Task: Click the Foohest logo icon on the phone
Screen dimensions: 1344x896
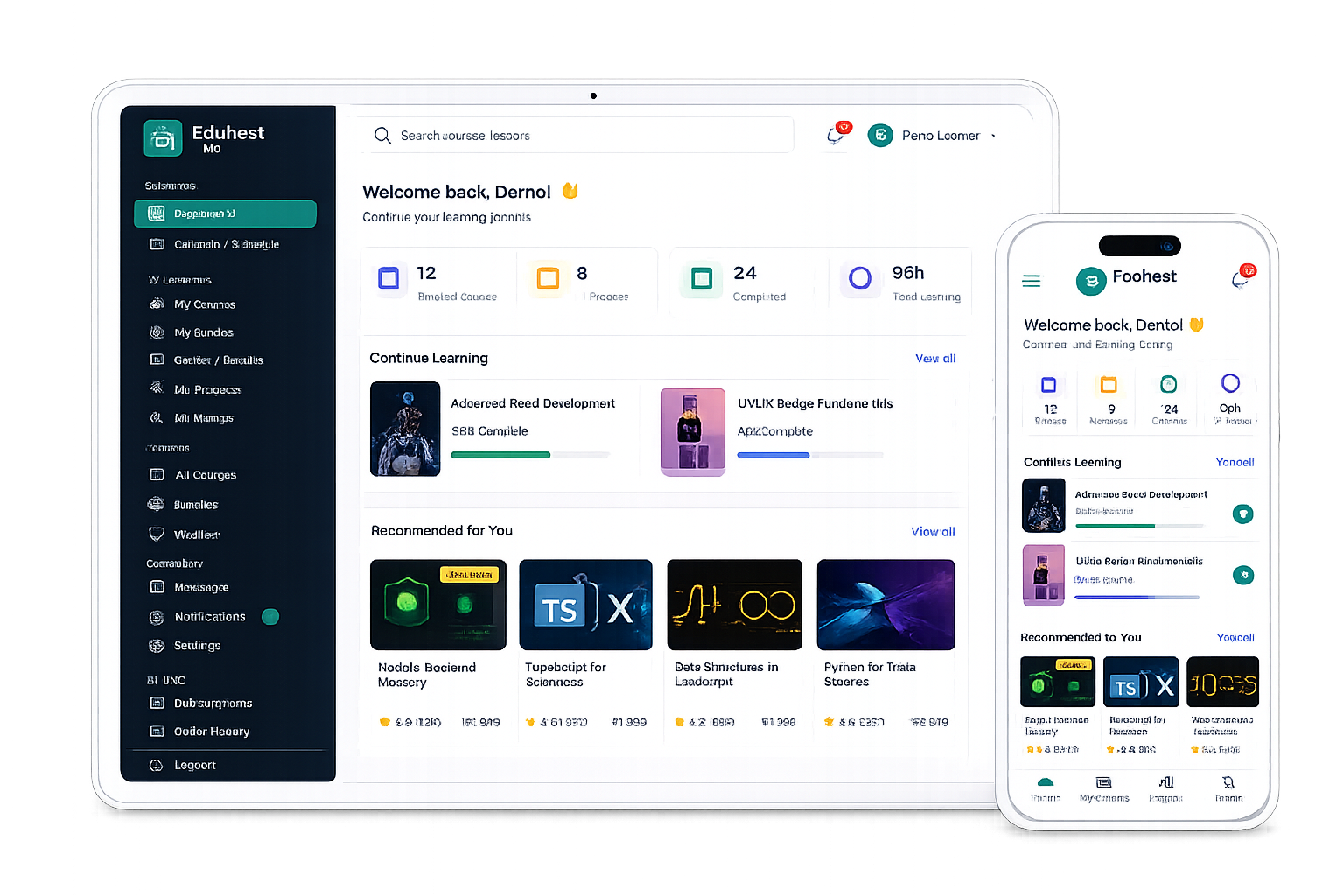Action: coord(1091,281)
